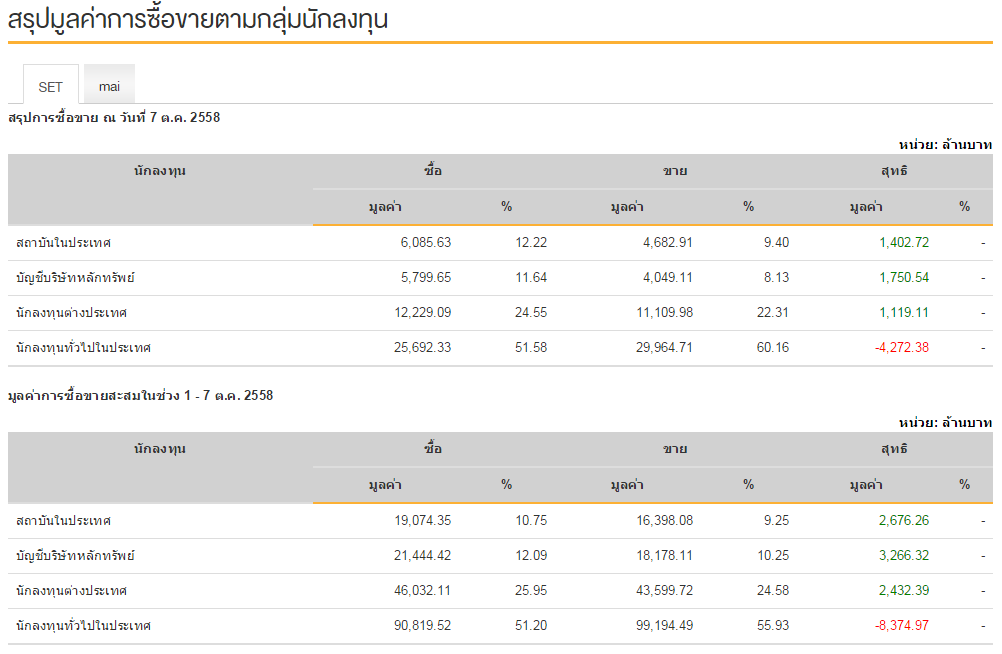Viewport: 1002px width, 654px height.
Task: Click the red cumulative net value -8,374.97
Action: [903, 626]
